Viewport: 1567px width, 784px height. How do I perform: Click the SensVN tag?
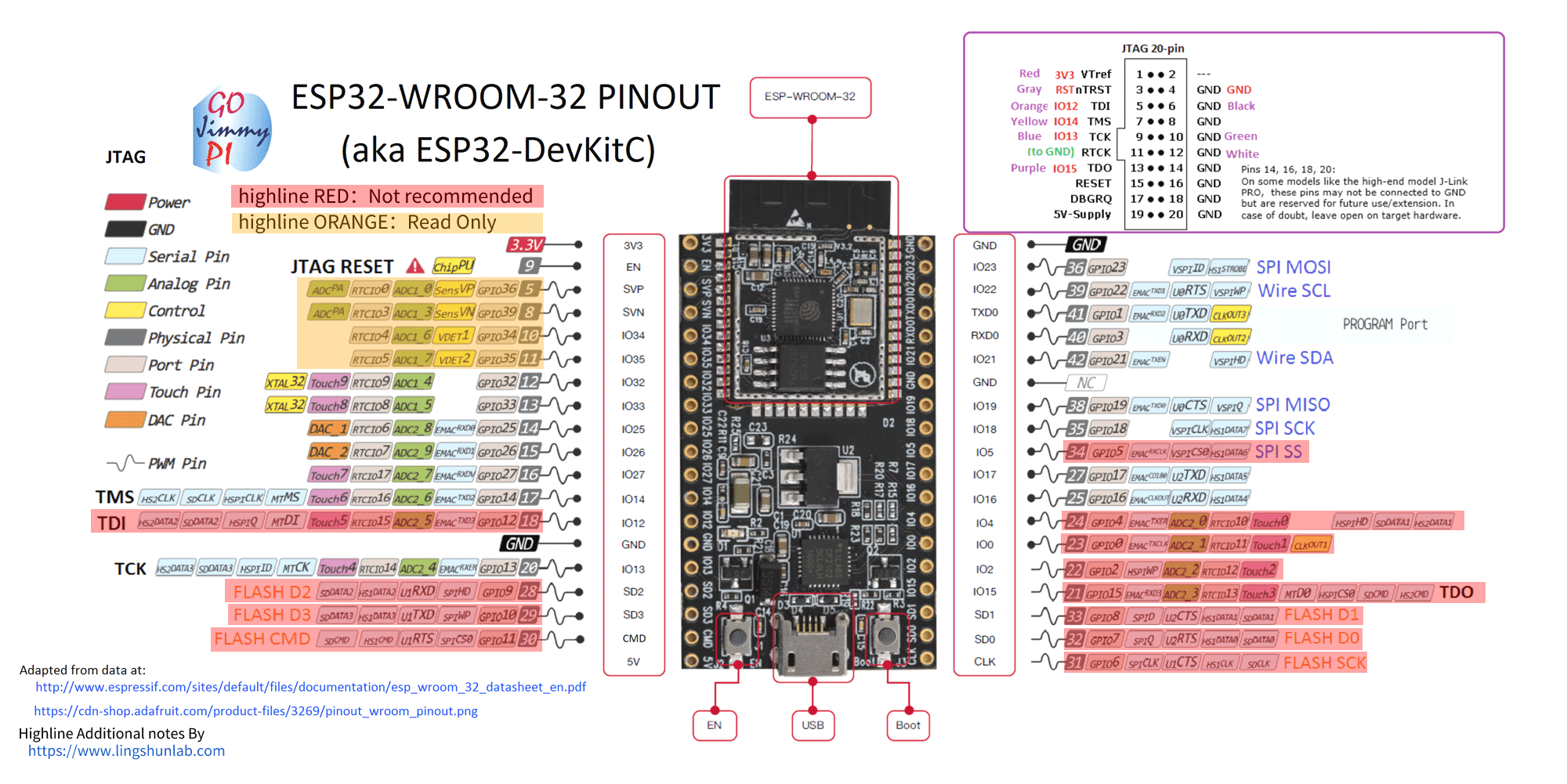click(454, 313)
